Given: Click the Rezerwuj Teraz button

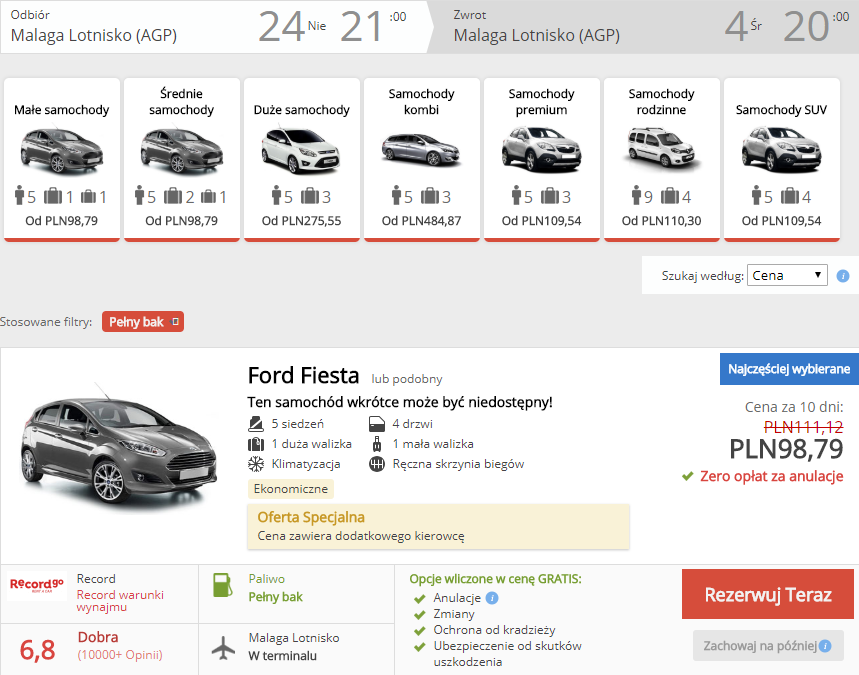Looking at the screenshot, I should (768, 594).
